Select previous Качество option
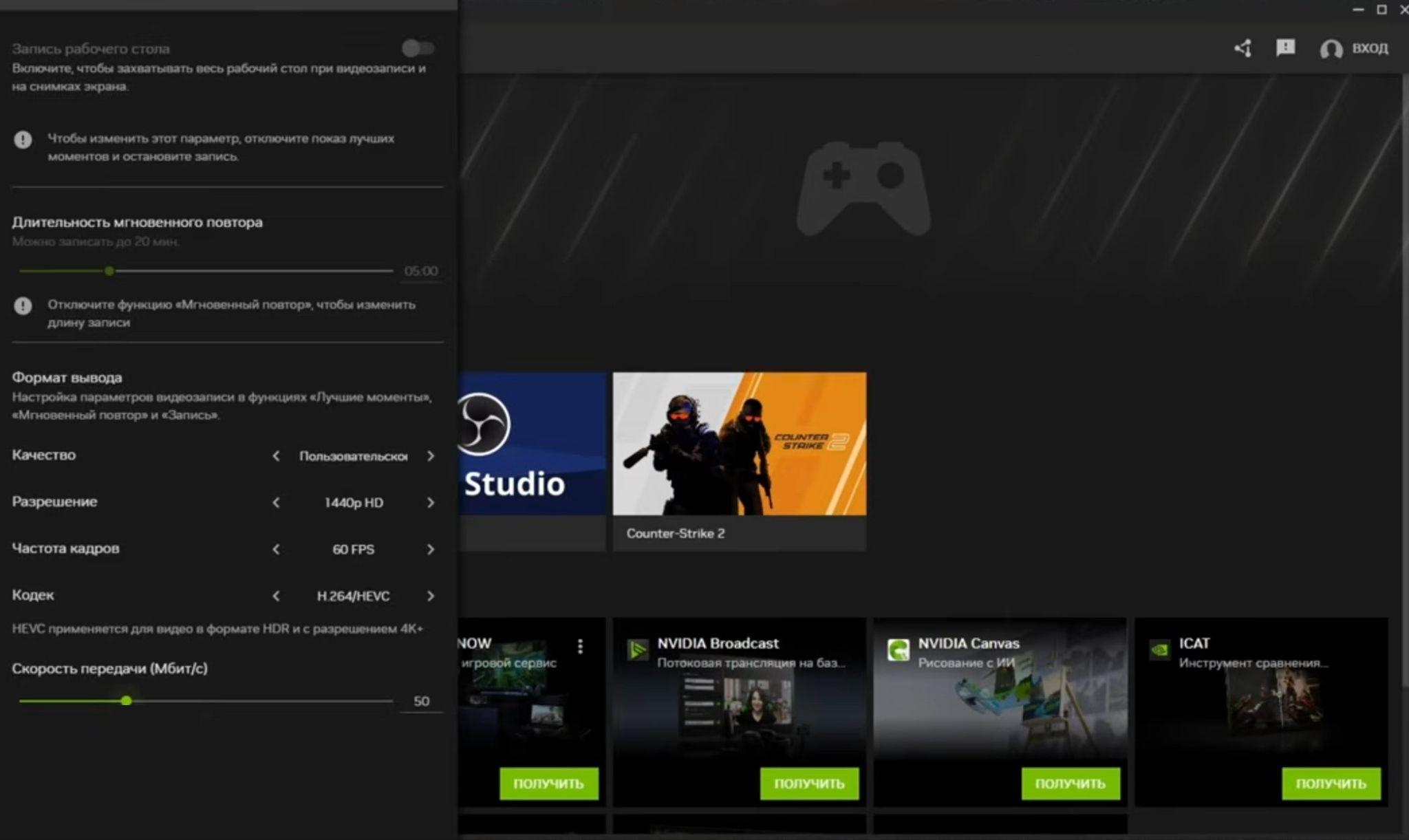This screenshot has width=1409, height=840. [x=276, y=455]
